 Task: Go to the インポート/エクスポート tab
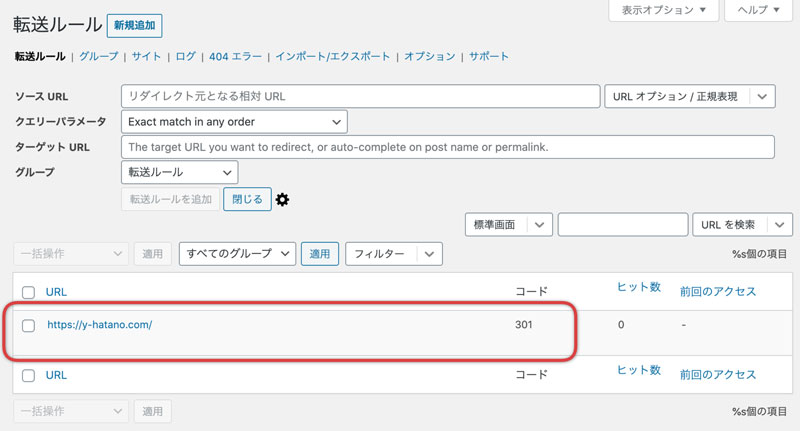[333, 56]
